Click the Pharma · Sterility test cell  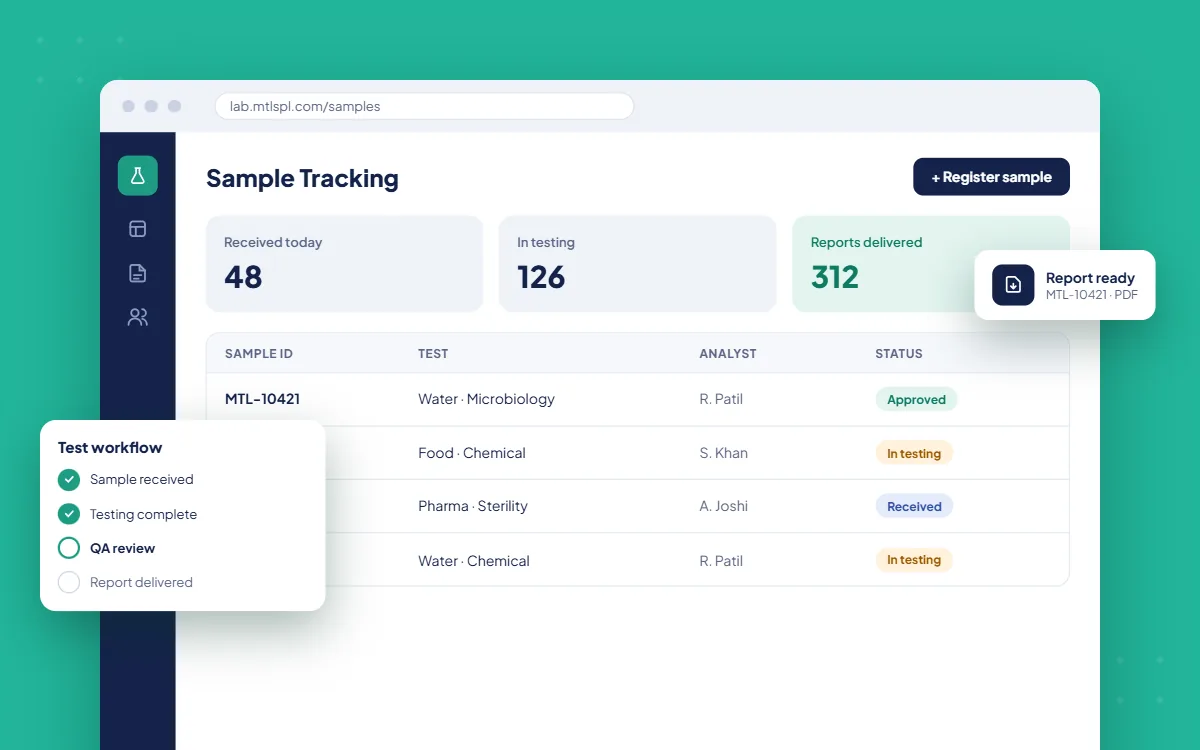tap(473, 506)
